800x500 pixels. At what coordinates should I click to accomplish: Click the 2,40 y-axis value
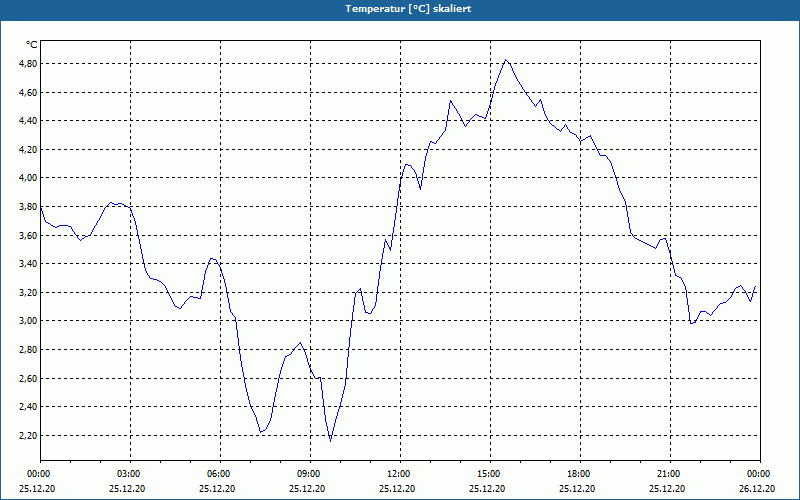[28, 407]
